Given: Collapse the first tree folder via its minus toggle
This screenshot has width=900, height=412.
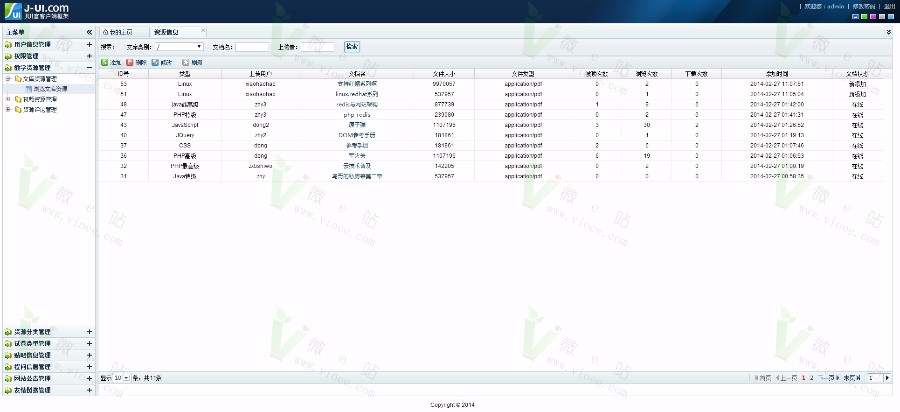Looking at the screenshot, I should click(8, 78).
